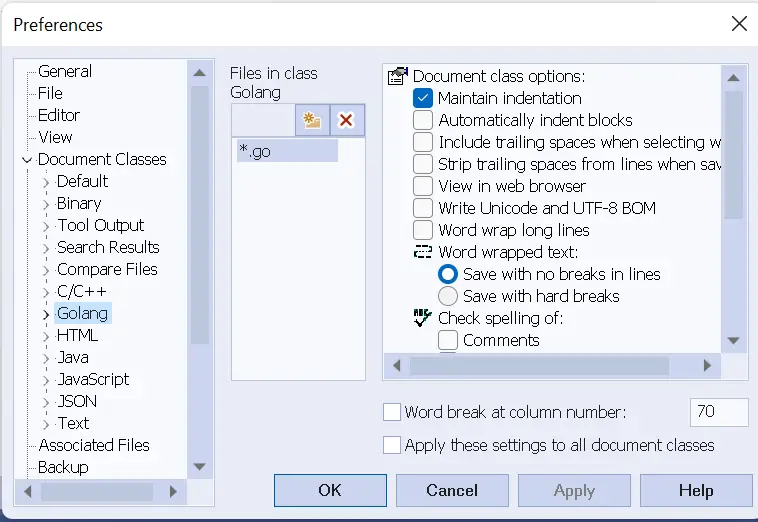Click the category tree vertical scrollbar thumb
Viewport: 758px width, 522px height.
[199, 215]
